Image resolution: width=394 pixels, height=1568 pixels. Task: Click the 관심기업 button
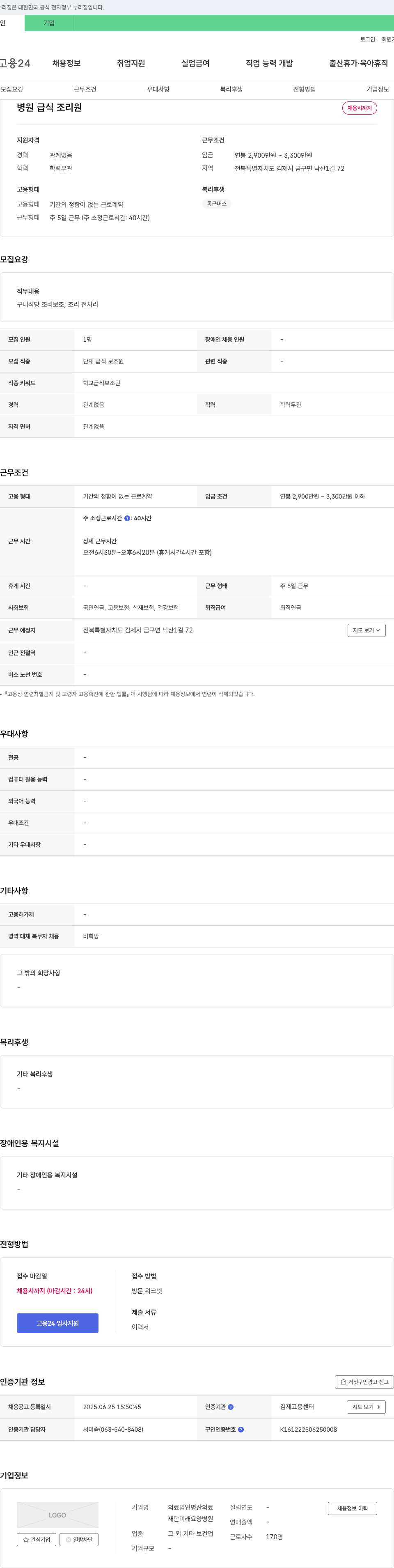coord(37,1539)
